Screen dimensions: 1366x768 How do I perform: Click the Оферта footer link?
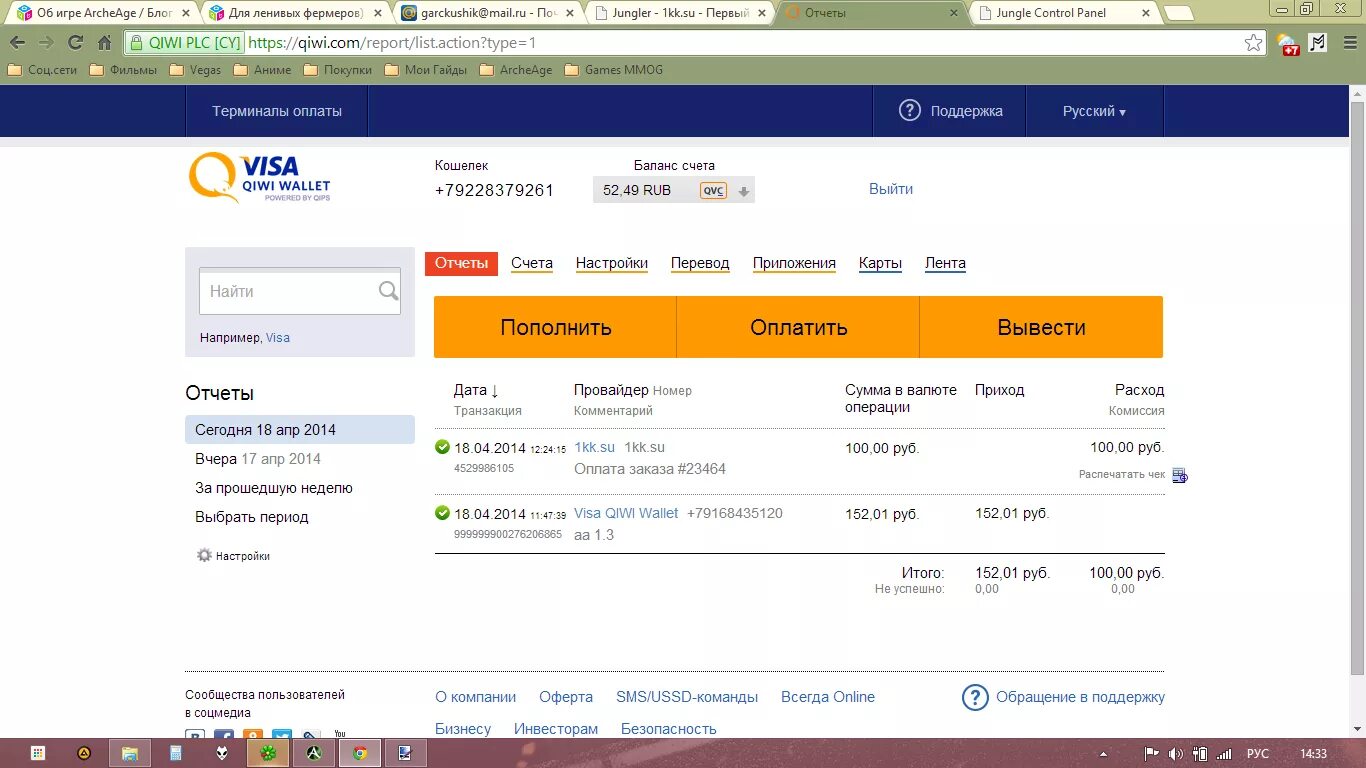click(x=566, y=697)
